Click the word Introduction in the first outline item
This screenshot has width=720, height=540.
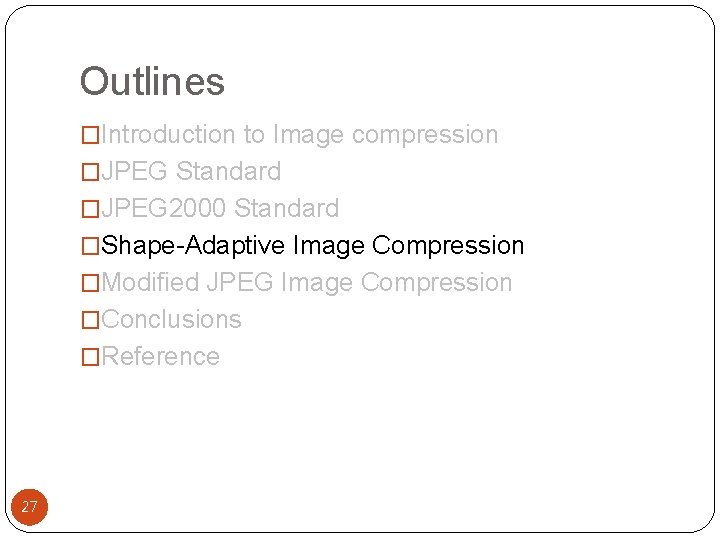pos(168,134)
